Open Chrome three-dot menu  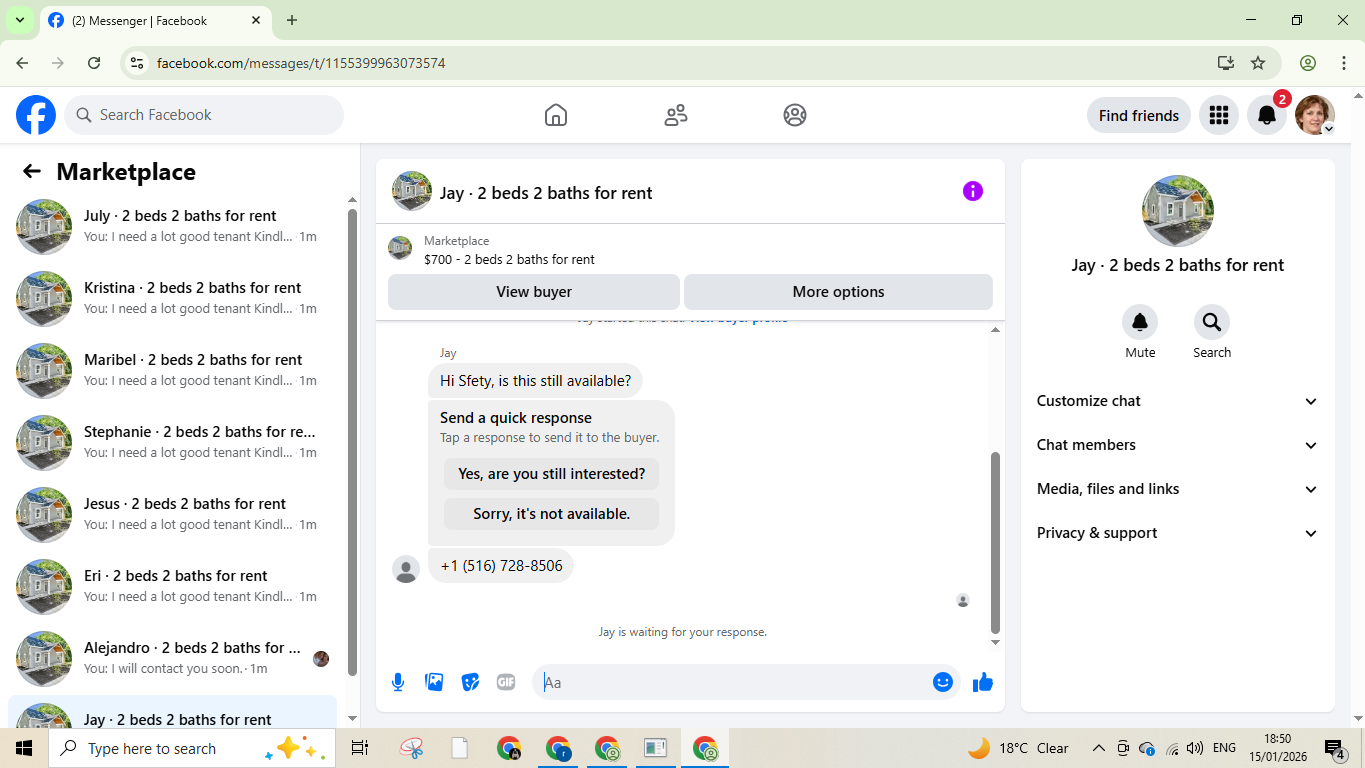1344,63
